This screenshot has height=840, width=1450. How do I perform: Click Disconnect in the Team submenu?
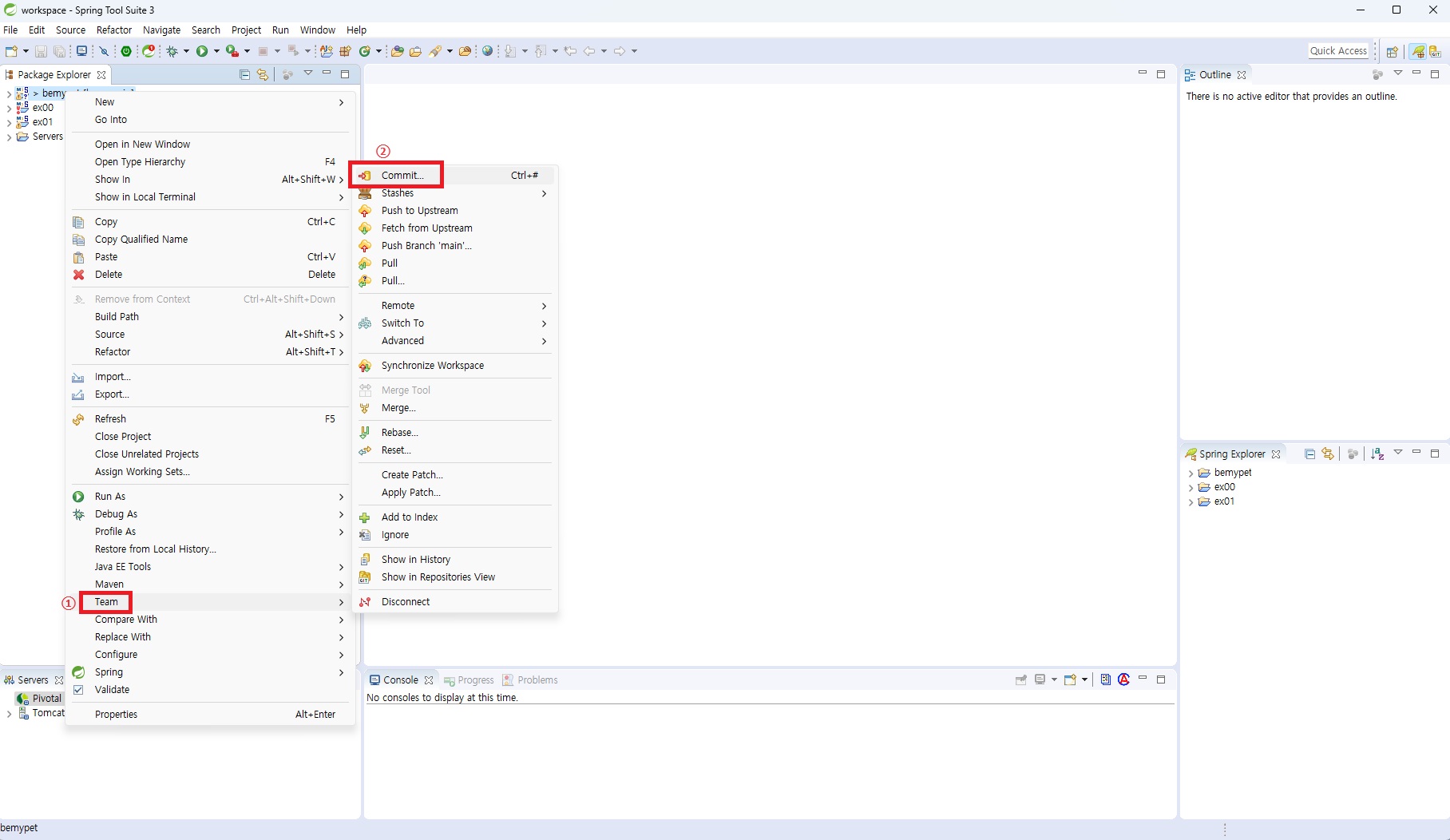(455, 602)
